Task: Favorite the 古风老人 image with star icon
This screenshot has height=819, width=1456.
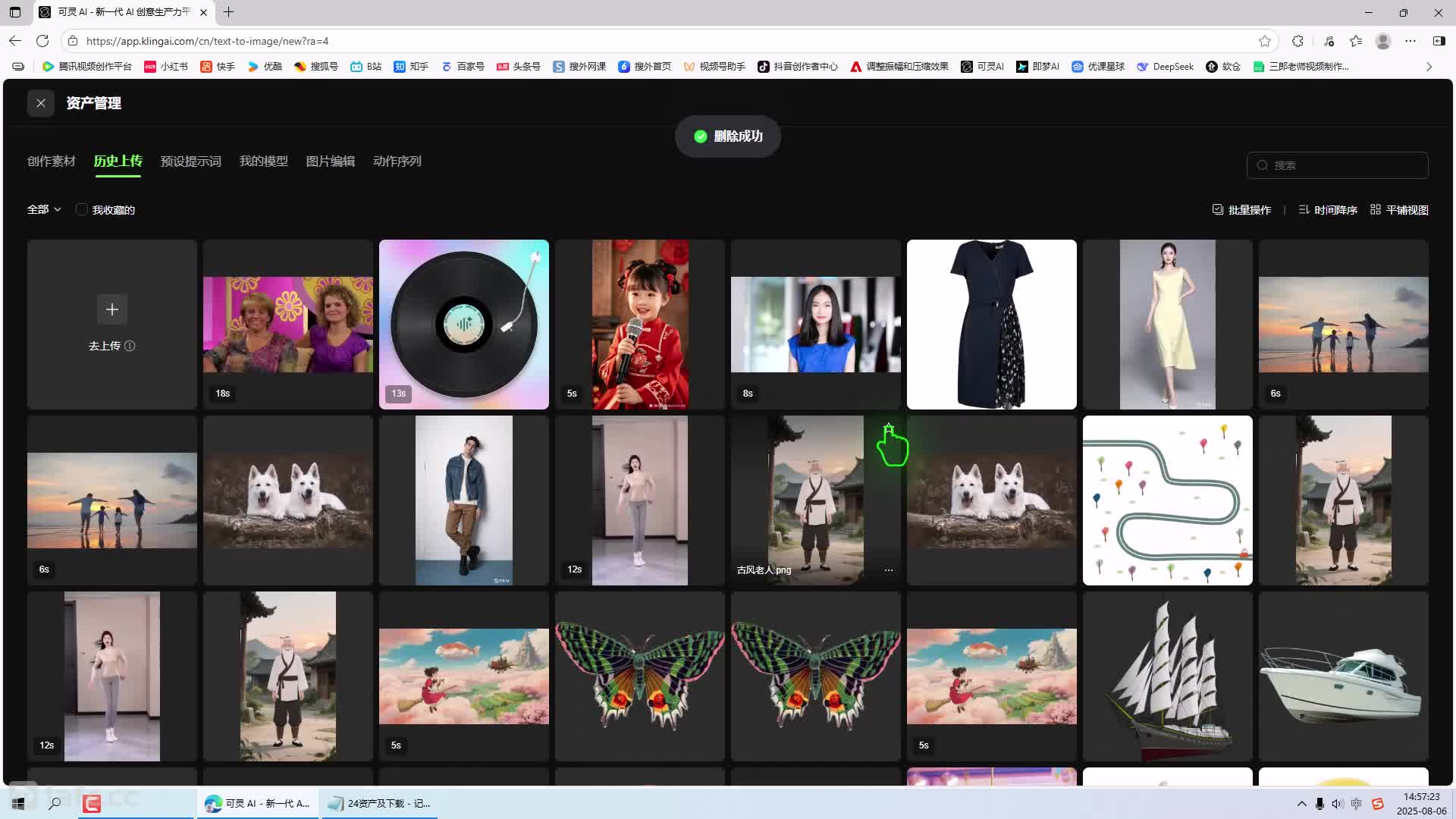Action: [888, 429]
